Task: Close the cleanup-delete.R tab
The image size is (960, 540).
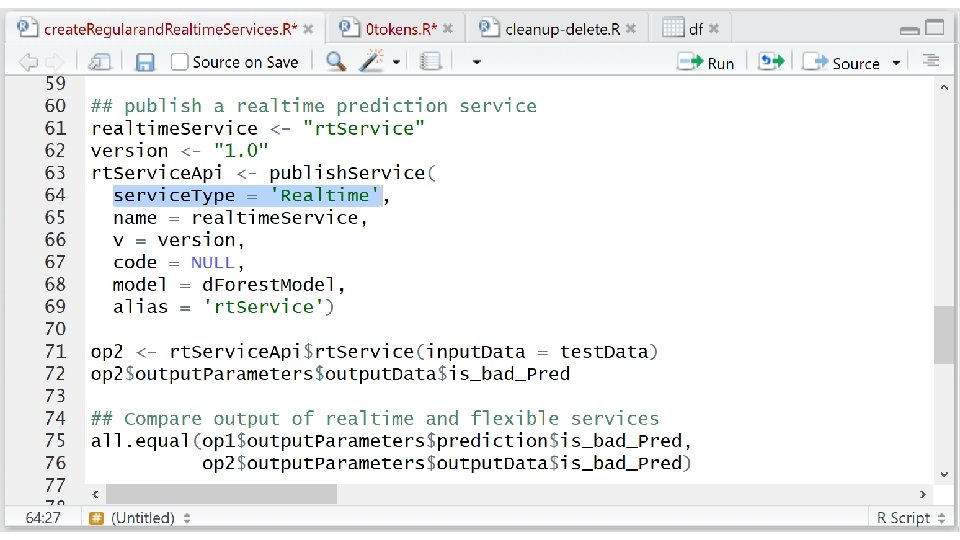Action: tap(631, 29)
